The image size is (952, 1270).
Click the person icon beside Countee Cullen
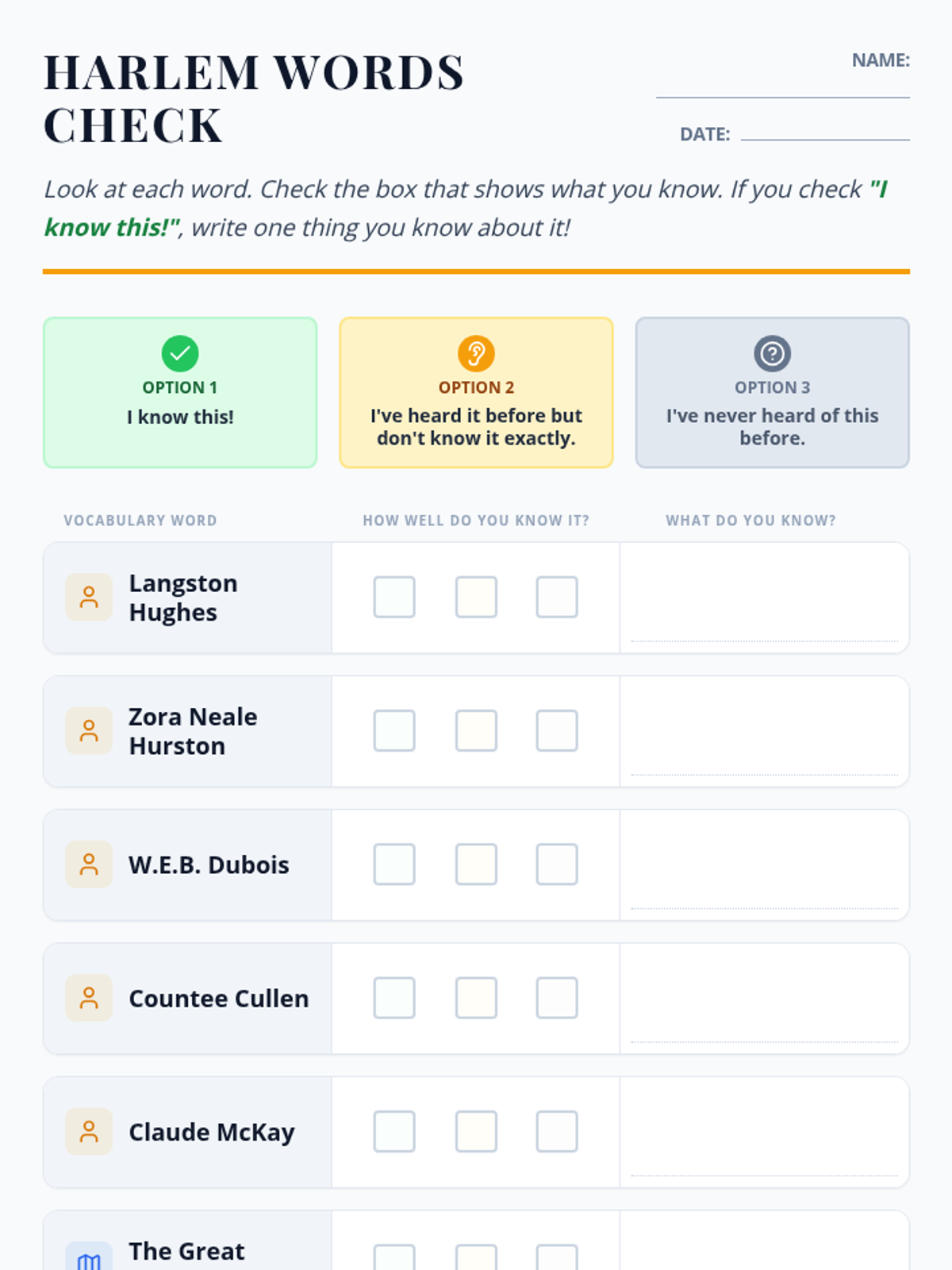click(89, 998)
